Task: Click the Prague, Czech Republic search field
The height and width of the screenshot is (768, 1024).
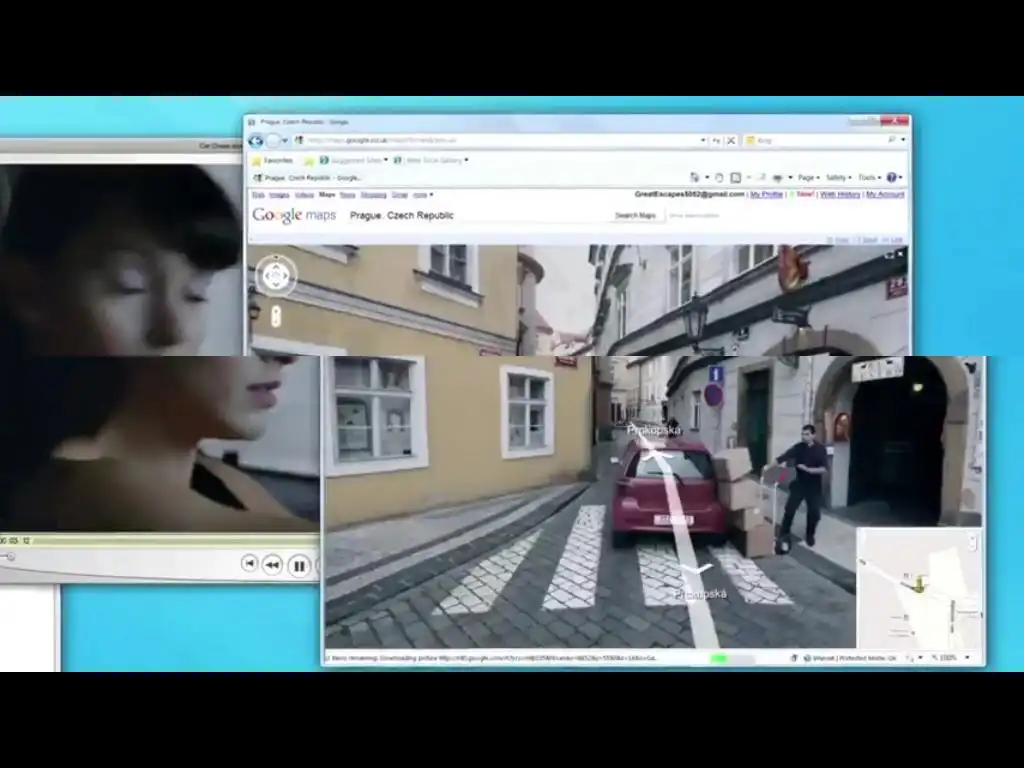Action: click(x=477, y=216)
